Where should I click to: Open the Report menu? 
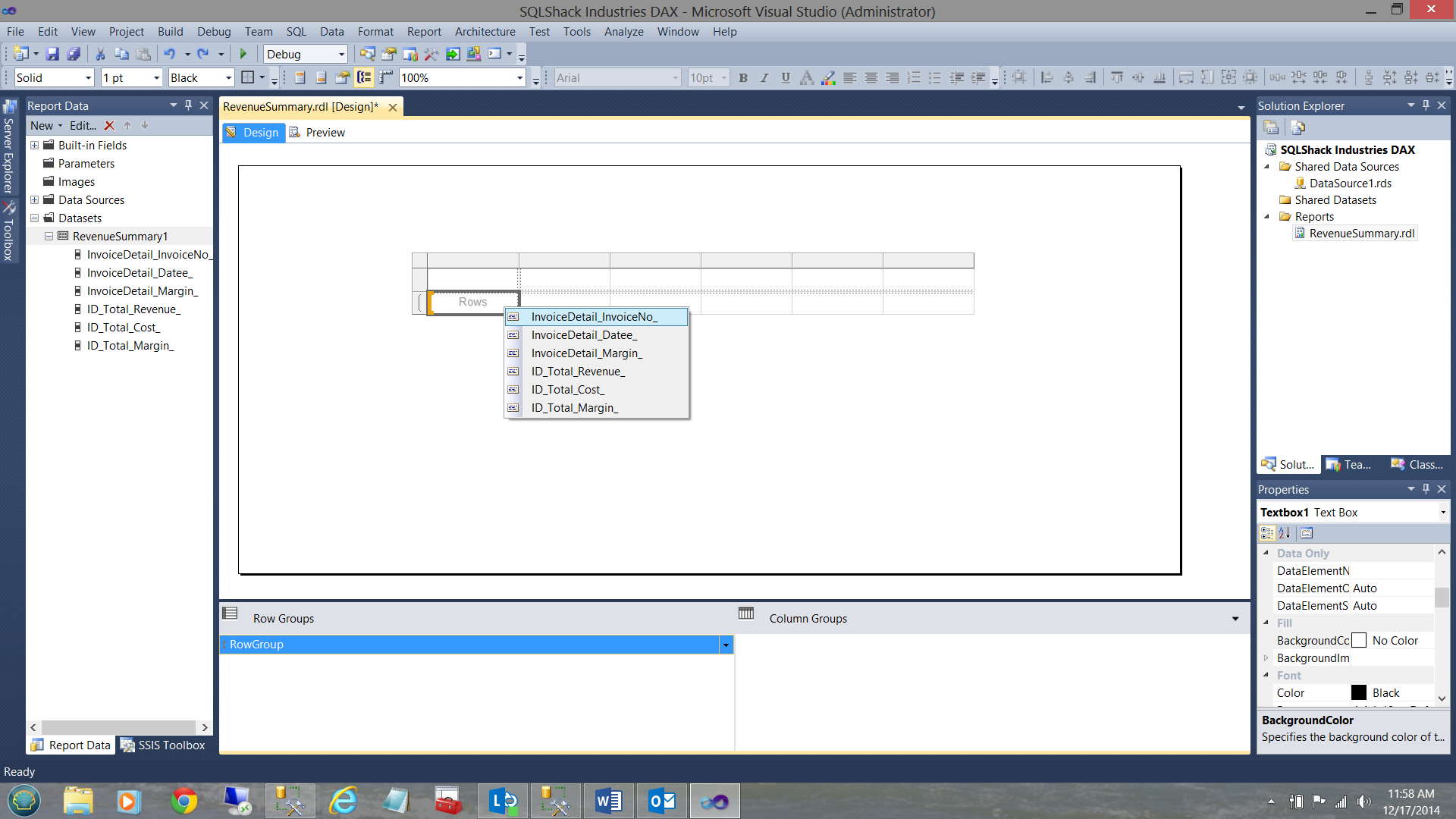tap(423, 32)
